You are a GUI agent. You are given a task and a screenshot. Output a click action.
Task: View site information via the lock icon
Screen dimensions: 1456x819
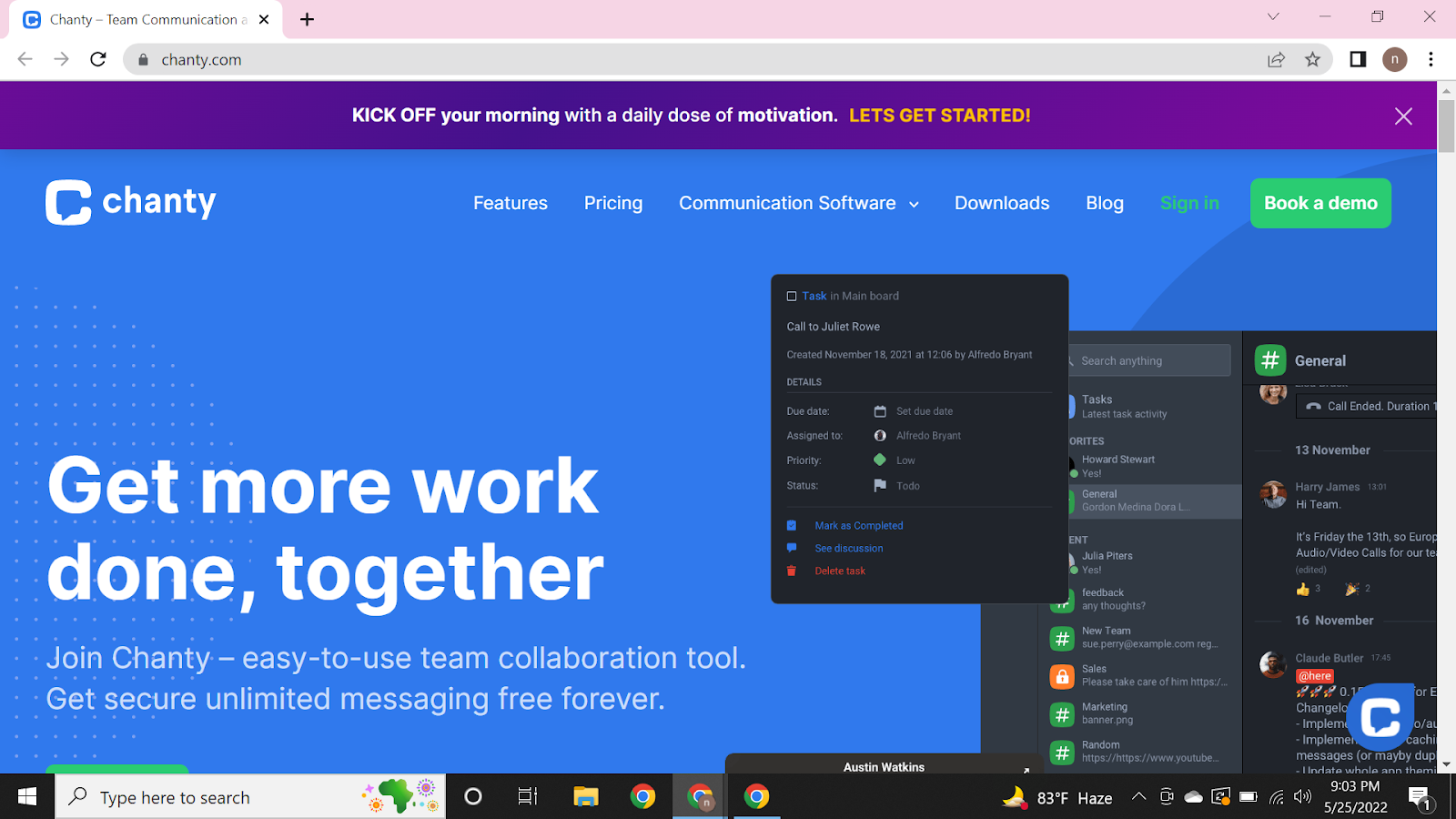(x=143, y=60)
